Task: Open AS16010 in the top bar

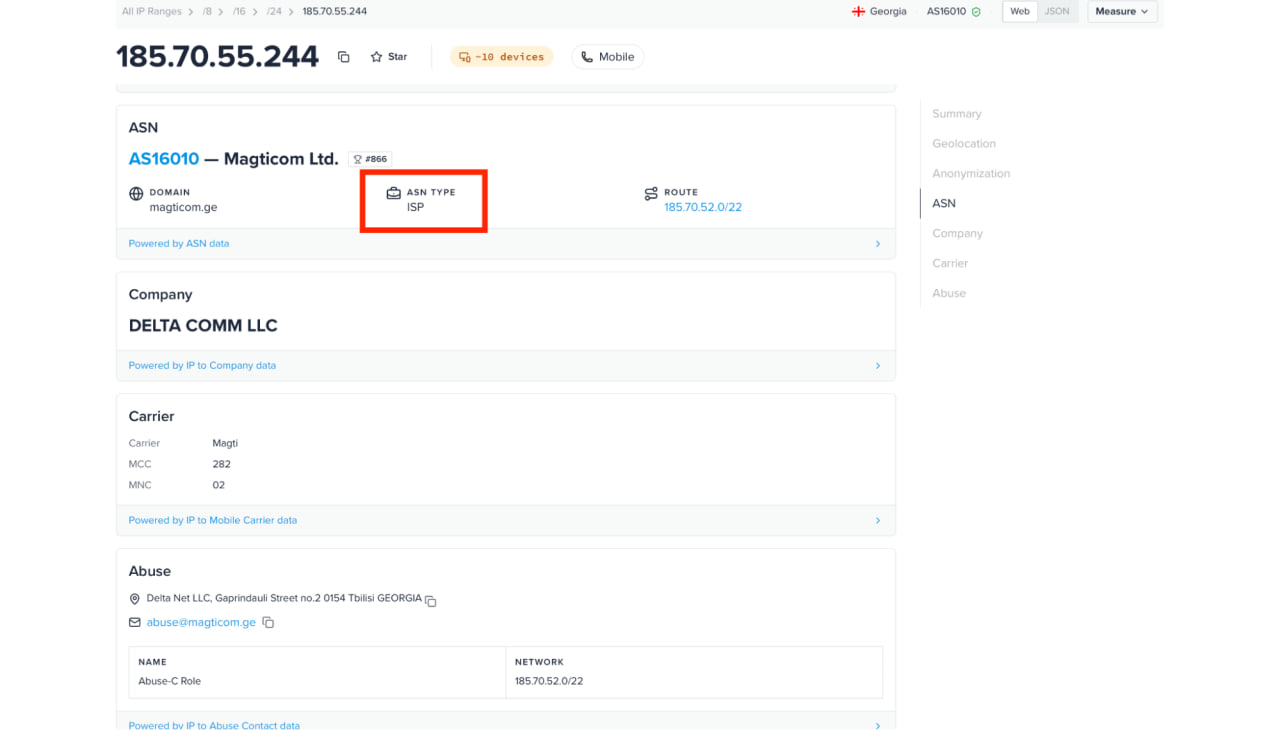Action: coord(946,12)
